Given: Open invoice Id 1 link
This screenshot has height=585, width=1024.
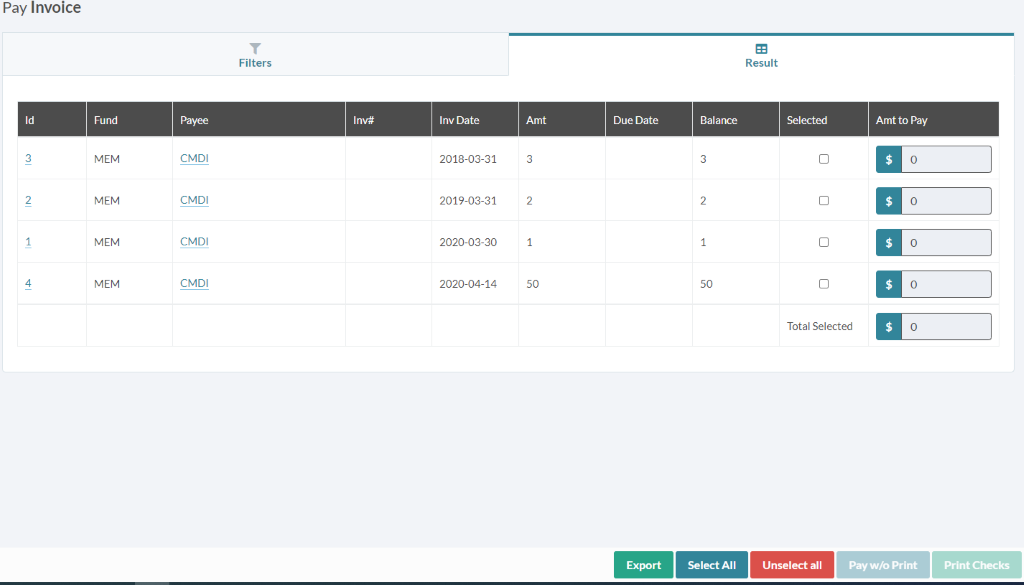Looking at the screenshot, I should (x=28, y=242).
